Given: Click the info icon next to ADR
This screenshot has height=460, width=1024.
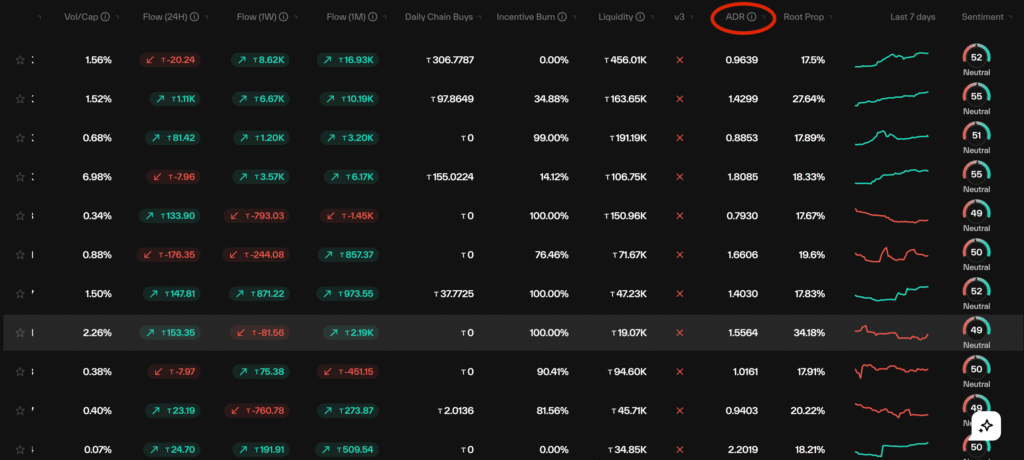Looking at the screenshot, I should tap(751, 17).
